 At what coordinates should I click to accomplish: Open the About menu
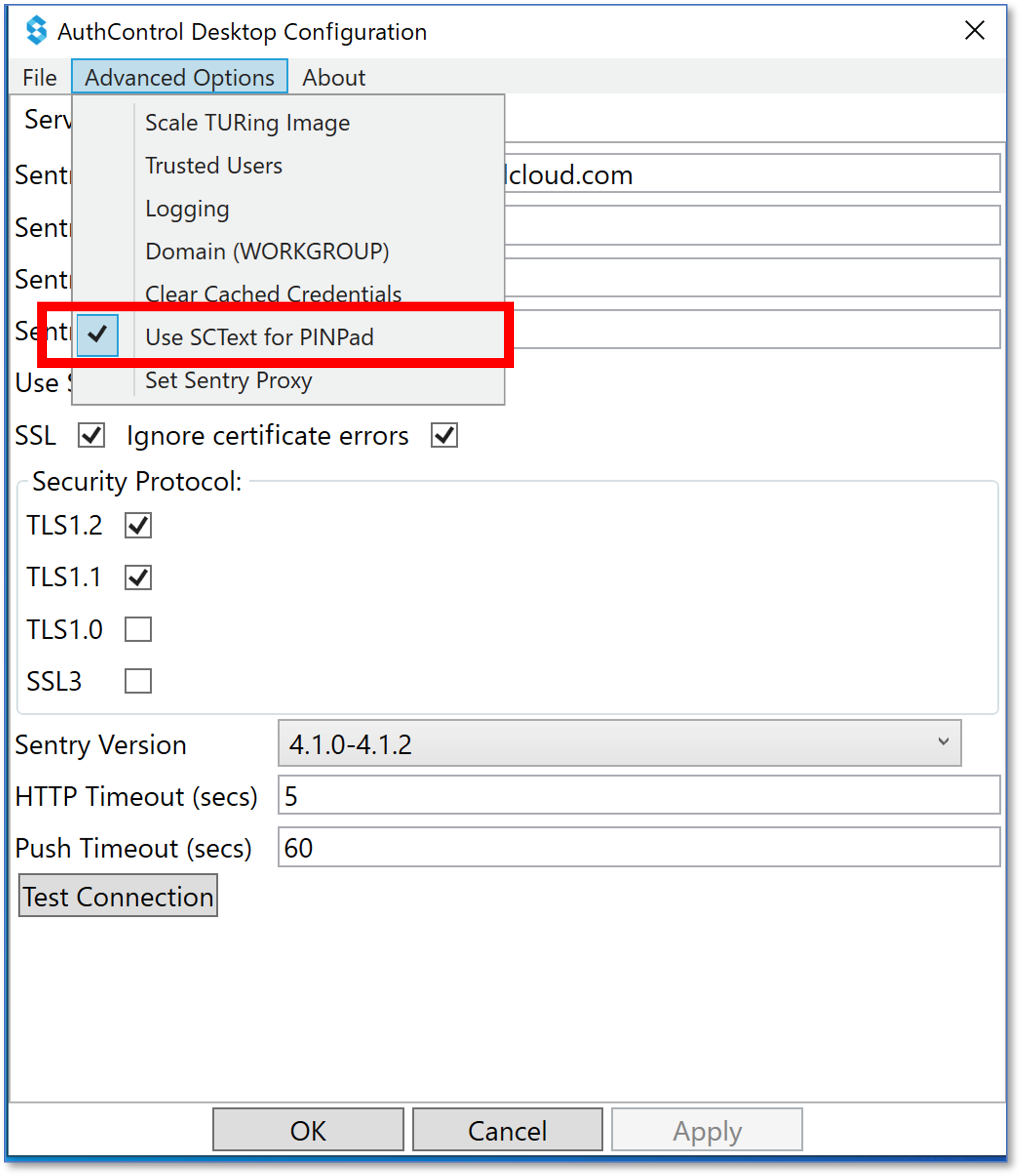(333, 77)
